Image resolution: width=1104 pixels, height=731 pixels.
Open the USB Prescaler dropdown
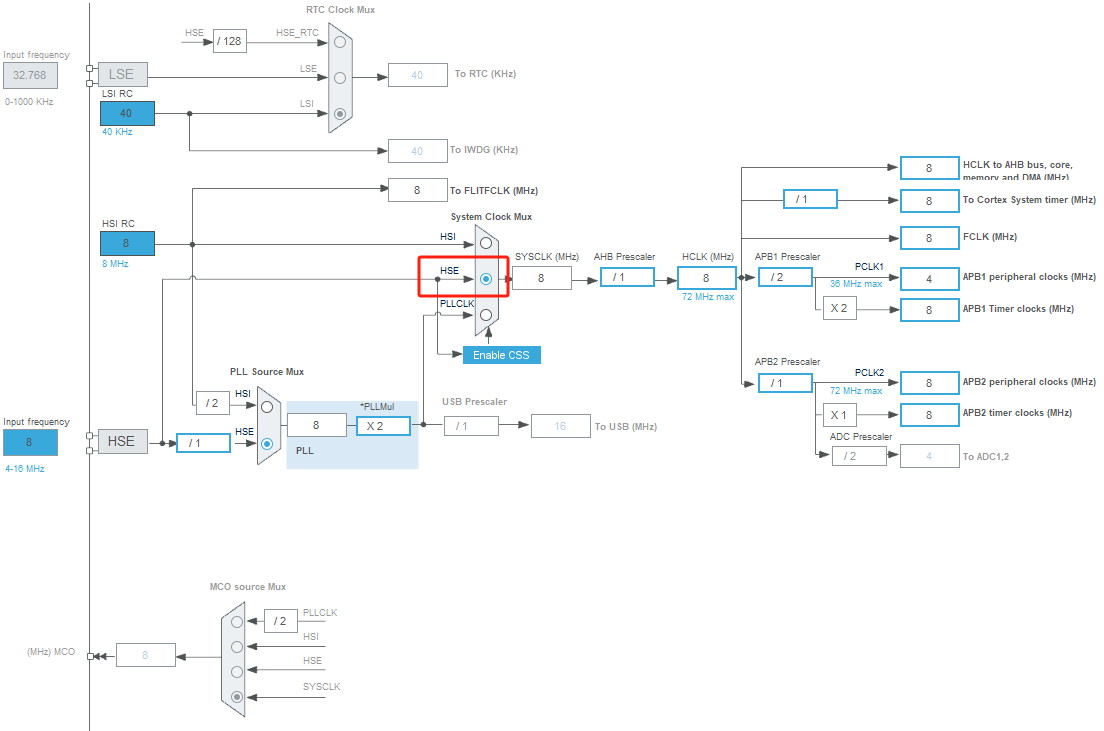pyautogui.click(x=470, y=425)
